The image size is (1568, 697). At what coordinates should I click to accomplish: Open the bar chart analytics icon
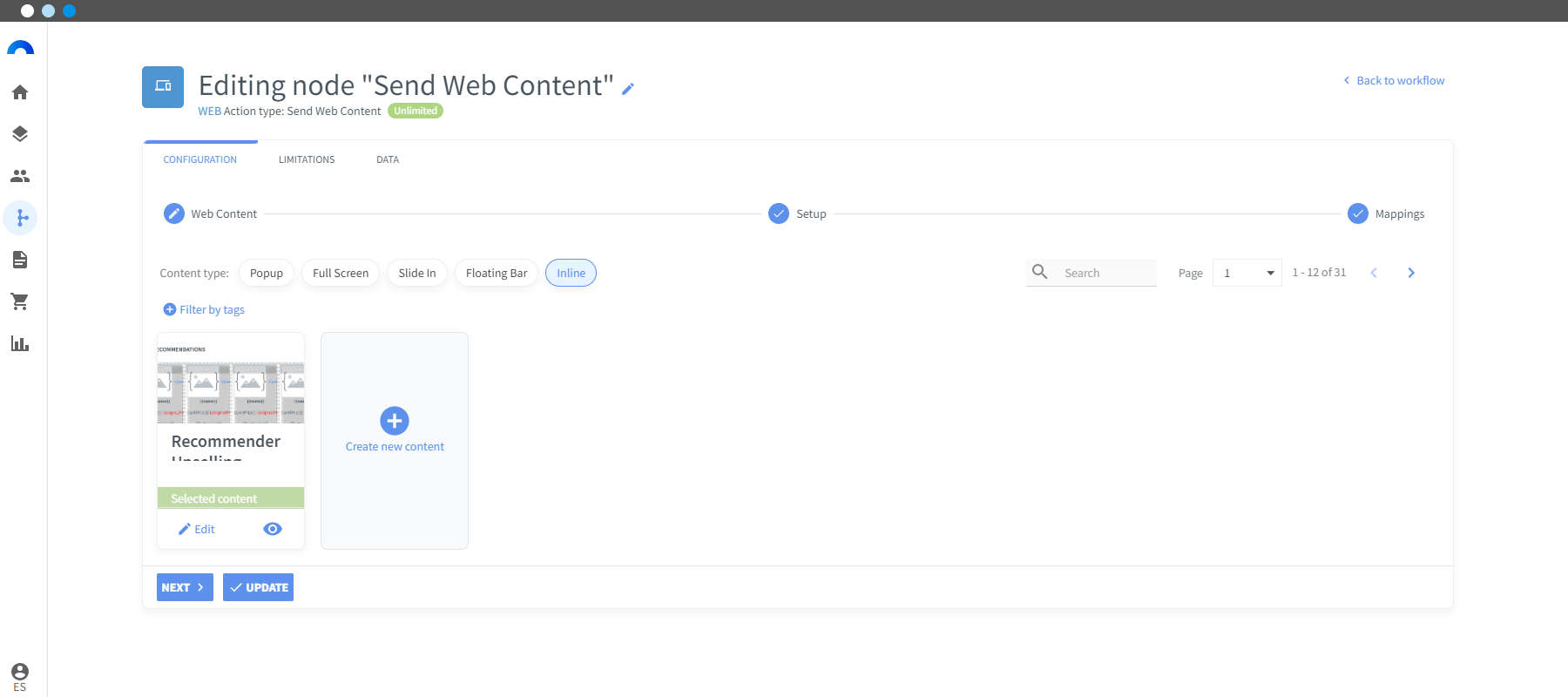20,343
